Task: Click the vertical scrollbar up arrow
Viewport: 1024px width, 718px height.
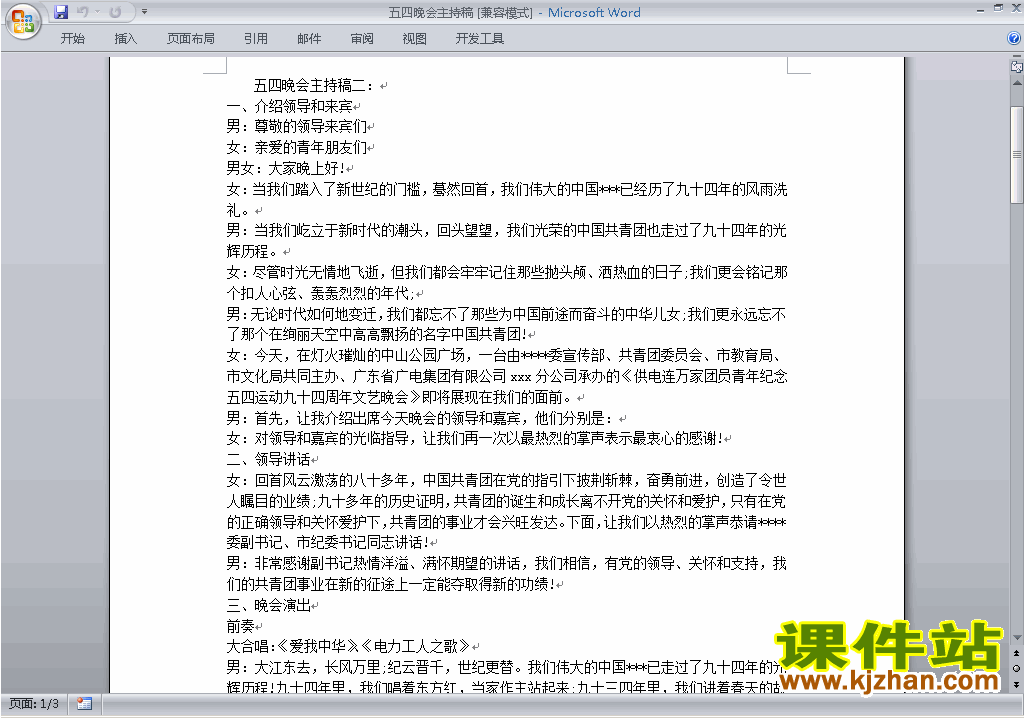Action: pos(1017,84)
